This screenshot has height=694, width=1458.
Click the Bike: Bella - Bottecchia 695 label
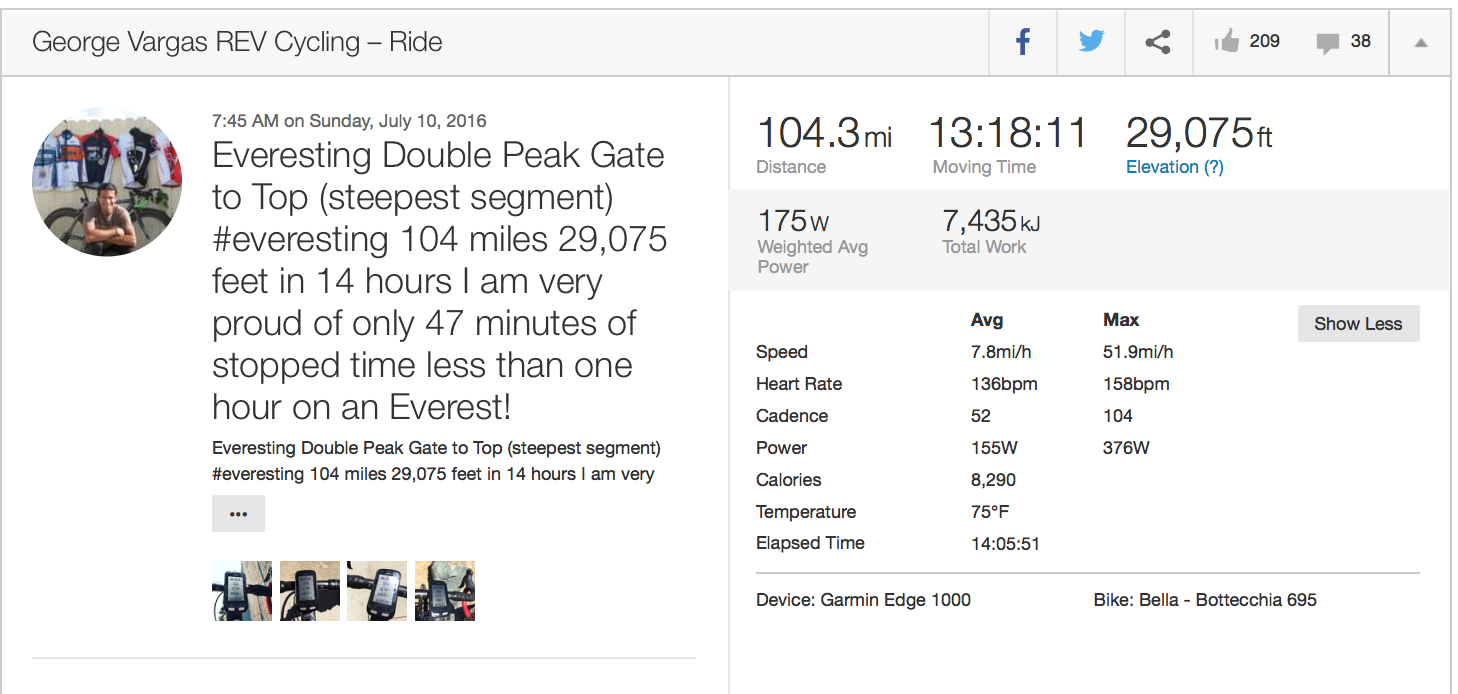tap(1205, 600)
